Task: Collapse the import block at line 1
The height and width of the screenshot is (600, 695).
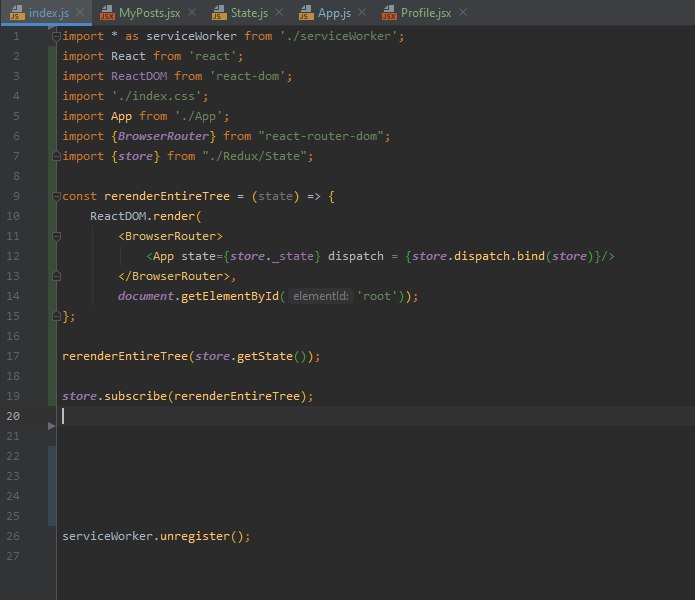Action: point(55,36)
